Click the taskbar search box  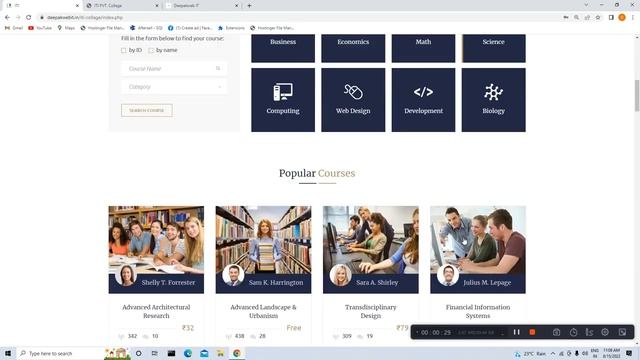(x=61, y=353)
